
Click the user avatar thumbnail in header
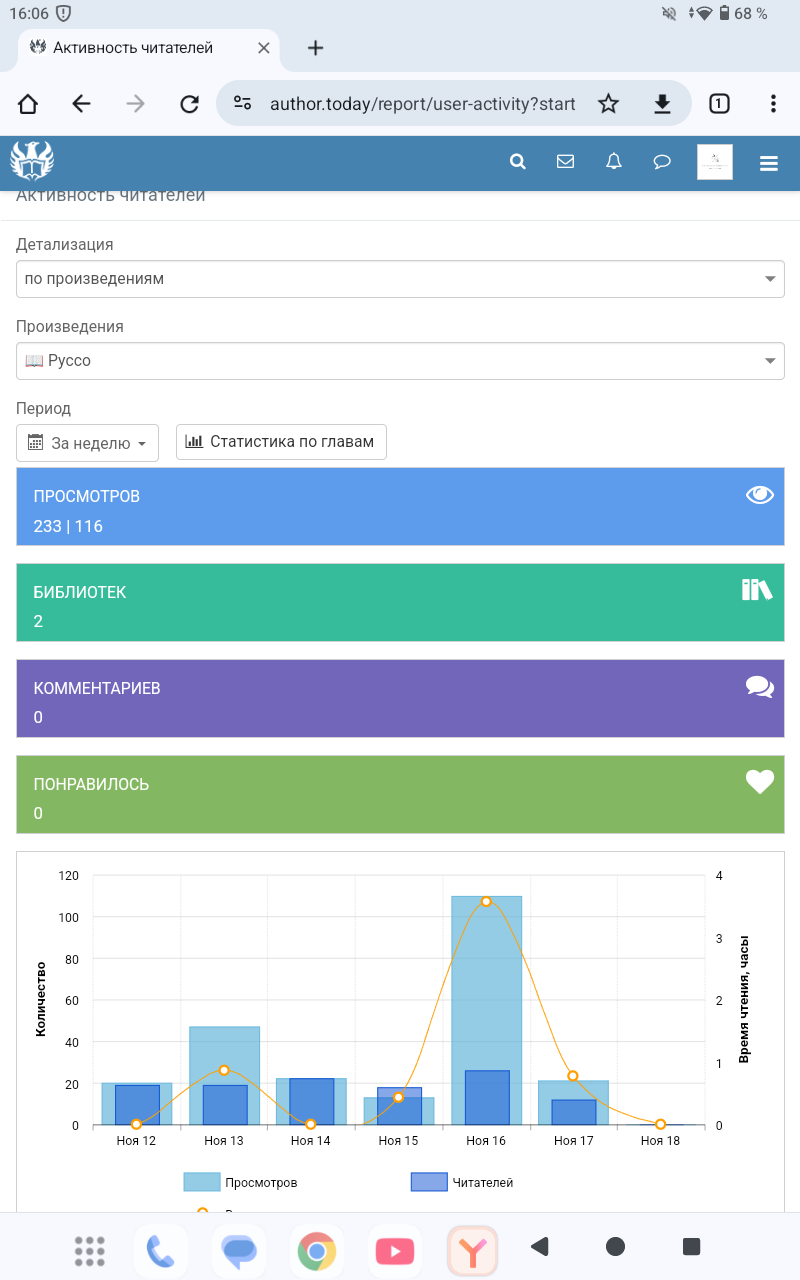pyautogui.click(x=714, y=162)
